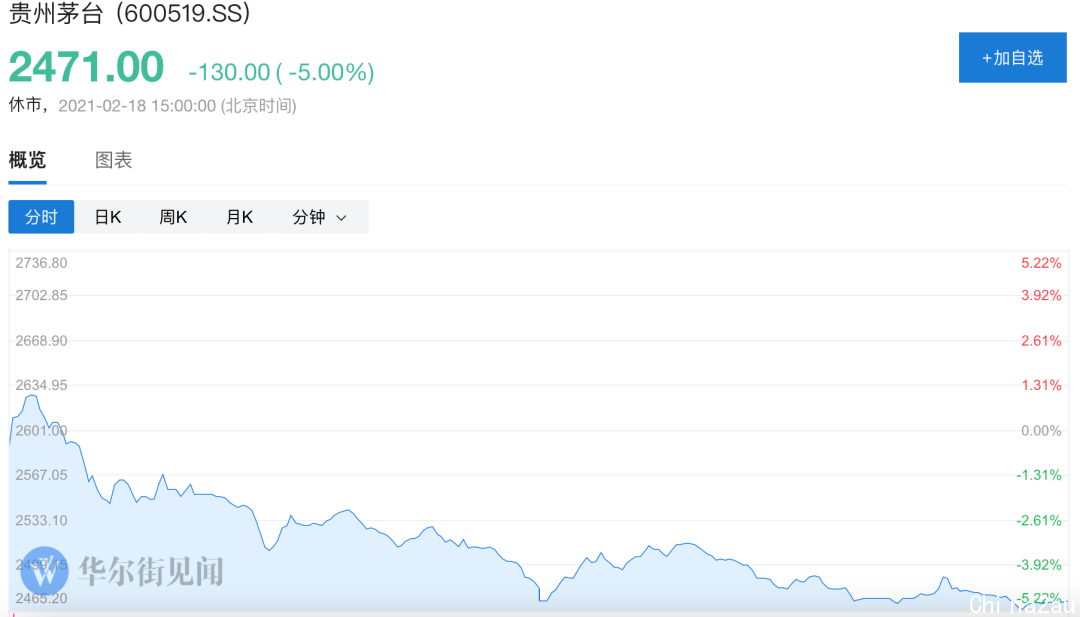The image size is (1080, 617).
Task: Click the current price 2471.00
Action: tap(86, 67)
